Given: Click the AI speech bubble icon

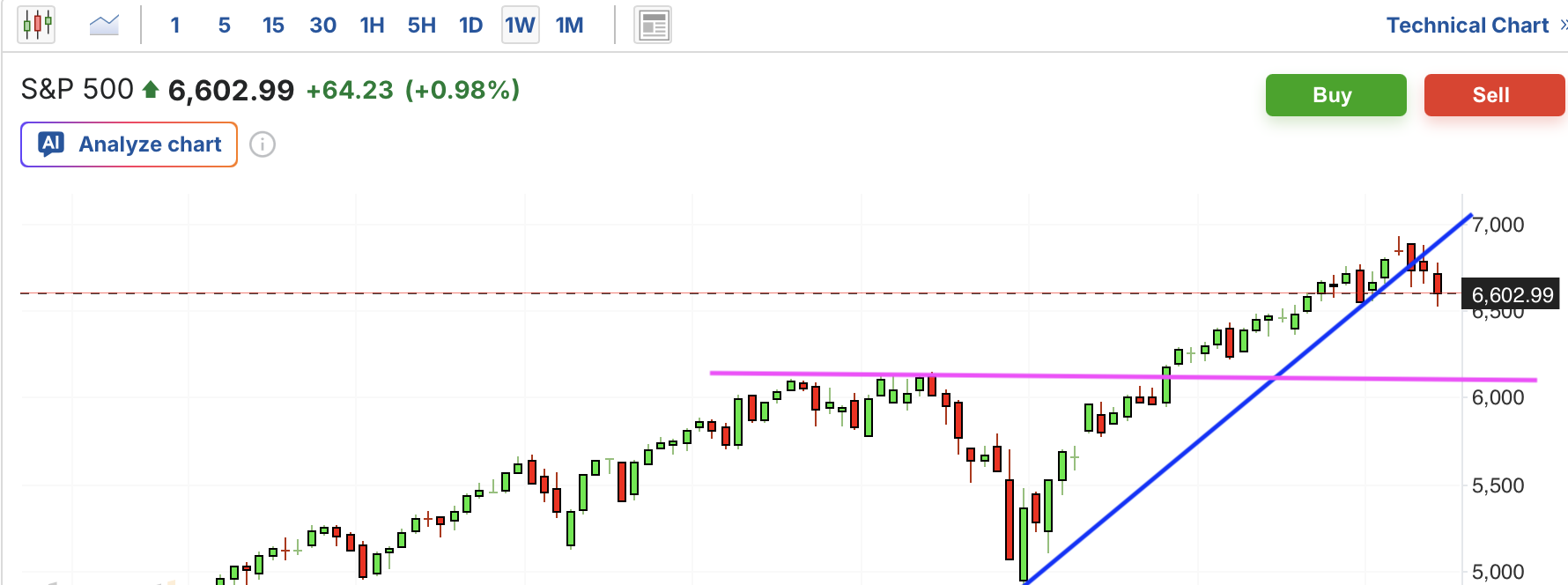Looking at the screenshot, I should tap(52, 144).
